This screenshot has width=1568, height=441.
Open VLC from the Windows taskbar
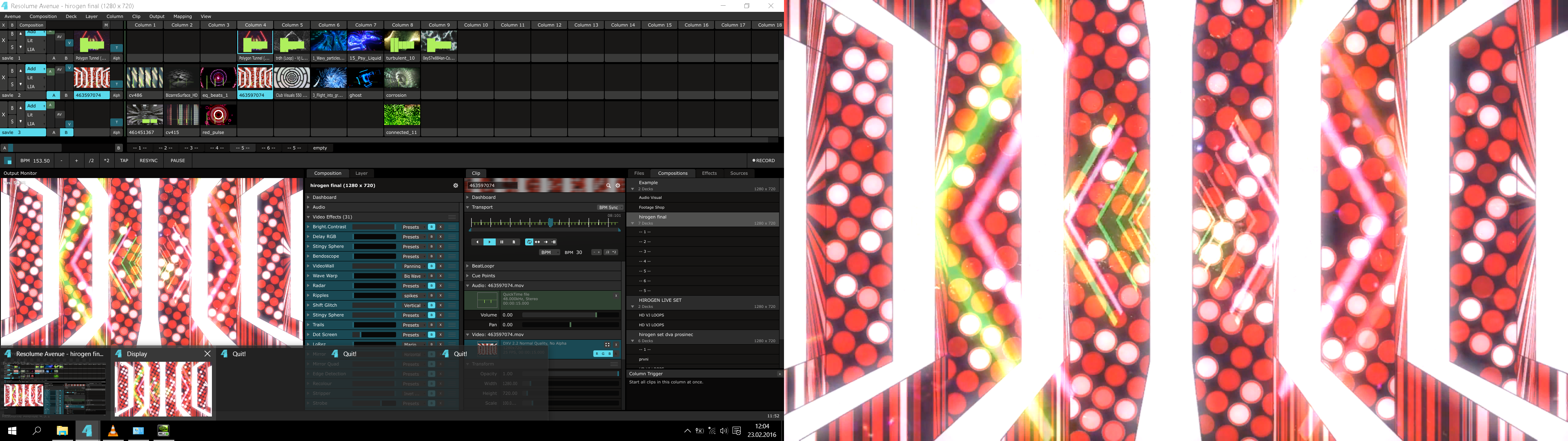pyautogui.click(x=113, y=431)
